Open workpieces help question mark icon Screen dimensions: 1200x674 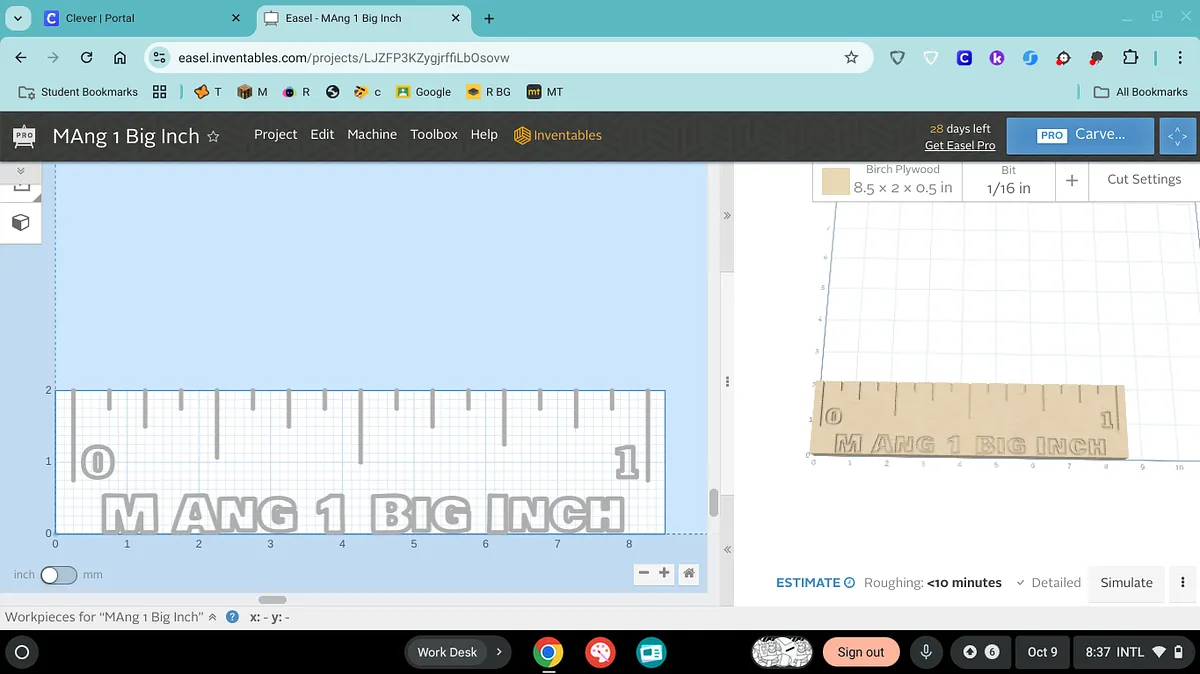coord(232,617)
